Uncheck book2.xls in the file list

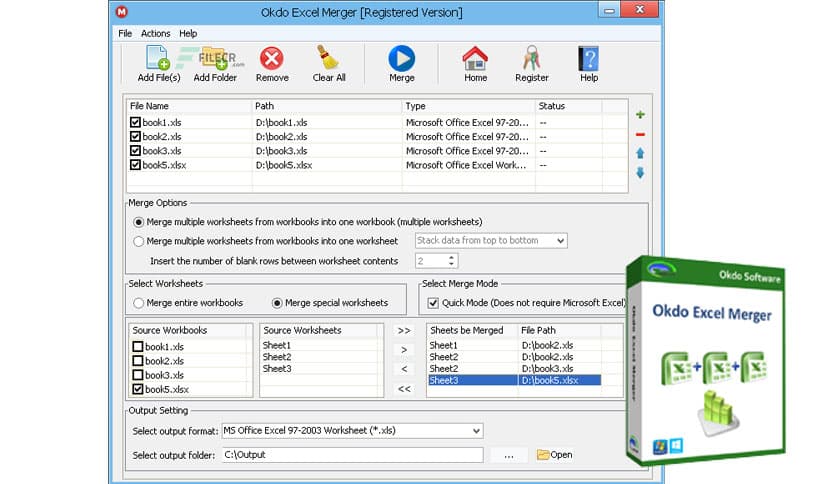pos(135,136)
